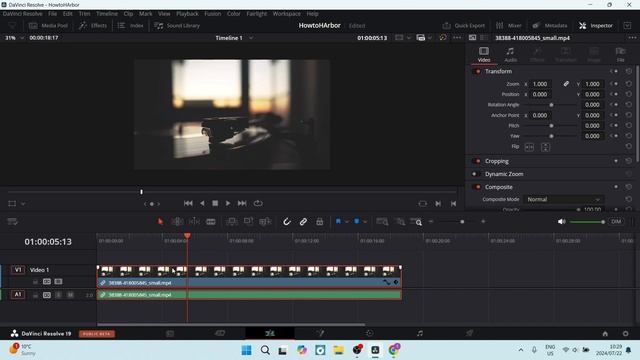Stop playback
640x360 pixels.
point(215,203)
